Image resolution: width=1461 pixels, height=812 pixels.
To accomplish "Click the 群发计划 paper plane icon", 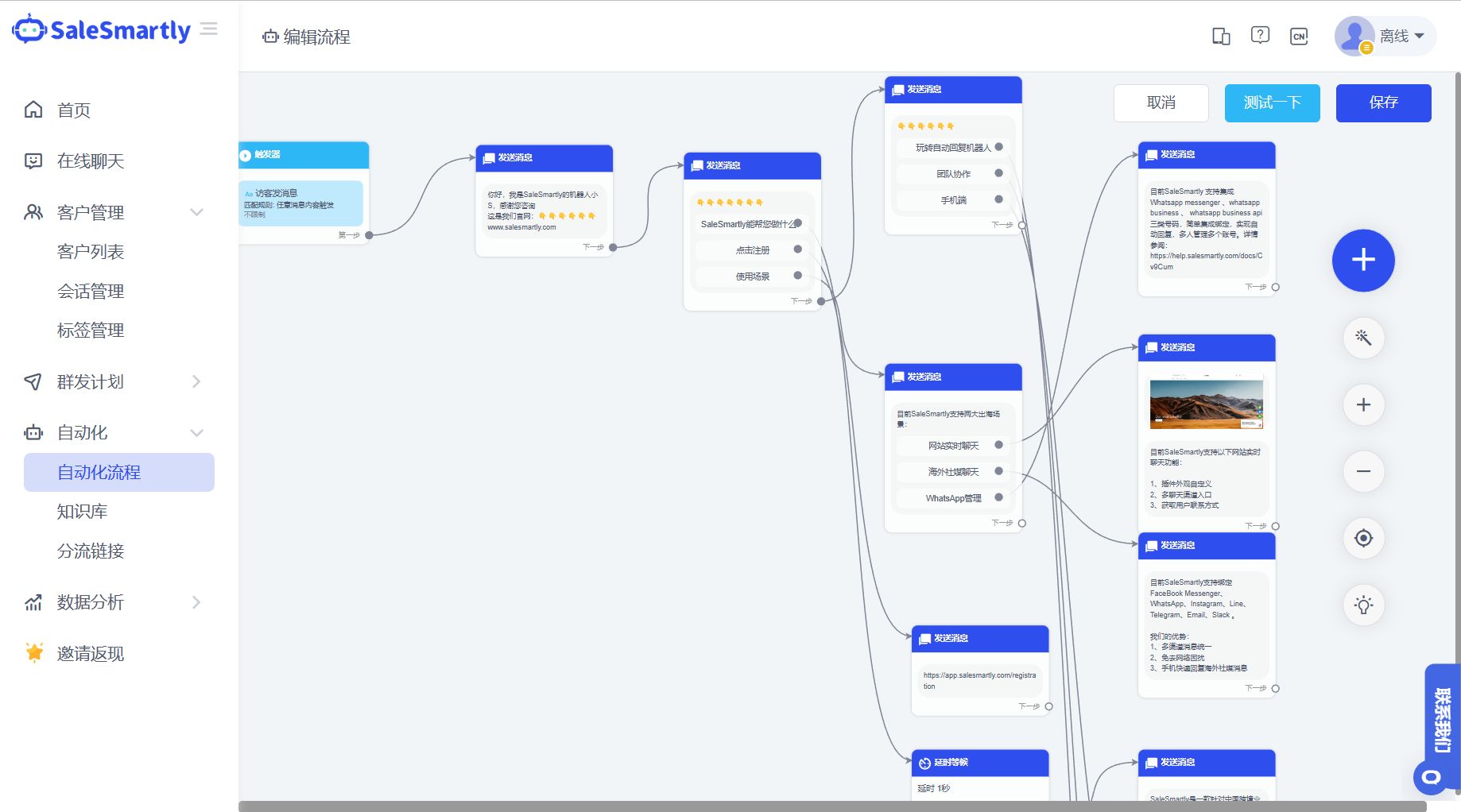I will (x=33, y=382).
